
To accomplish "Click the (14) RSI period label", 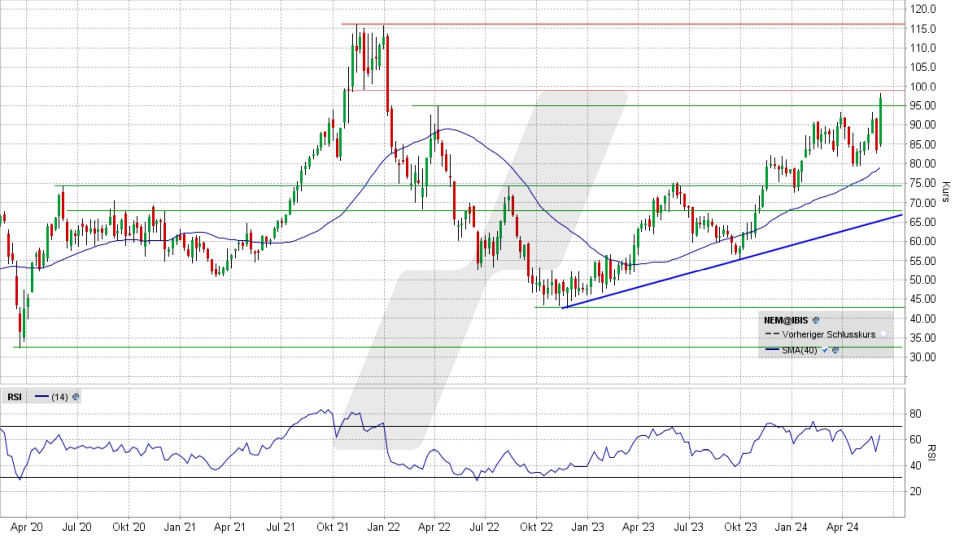I will 60,397.
